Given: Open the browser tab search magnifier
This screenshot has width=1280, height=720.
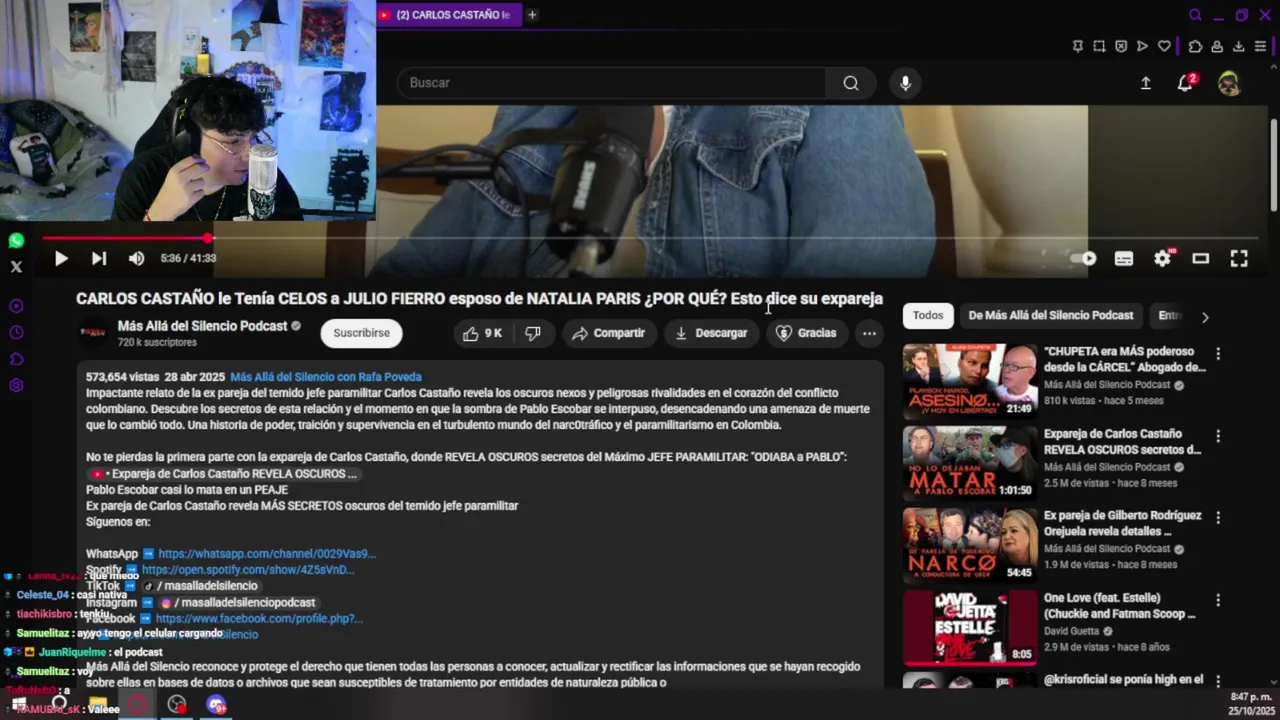Looking at the screenshot, I should [x=1195, y=15].
